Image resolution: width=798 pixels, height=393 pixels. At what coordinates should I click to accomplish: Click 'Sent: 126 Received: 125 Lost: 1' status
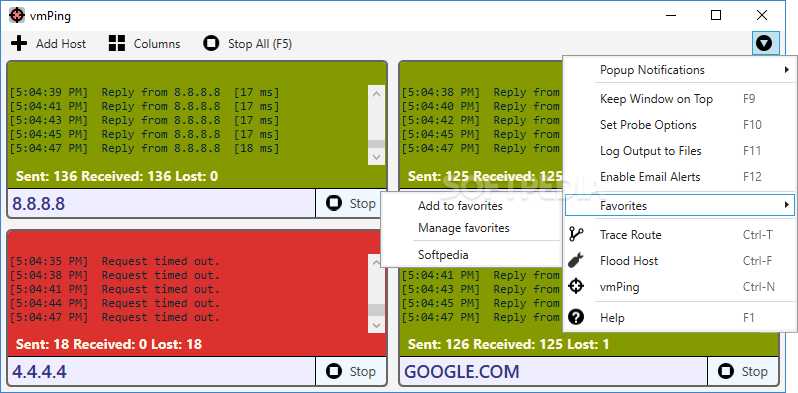point(508,345)
